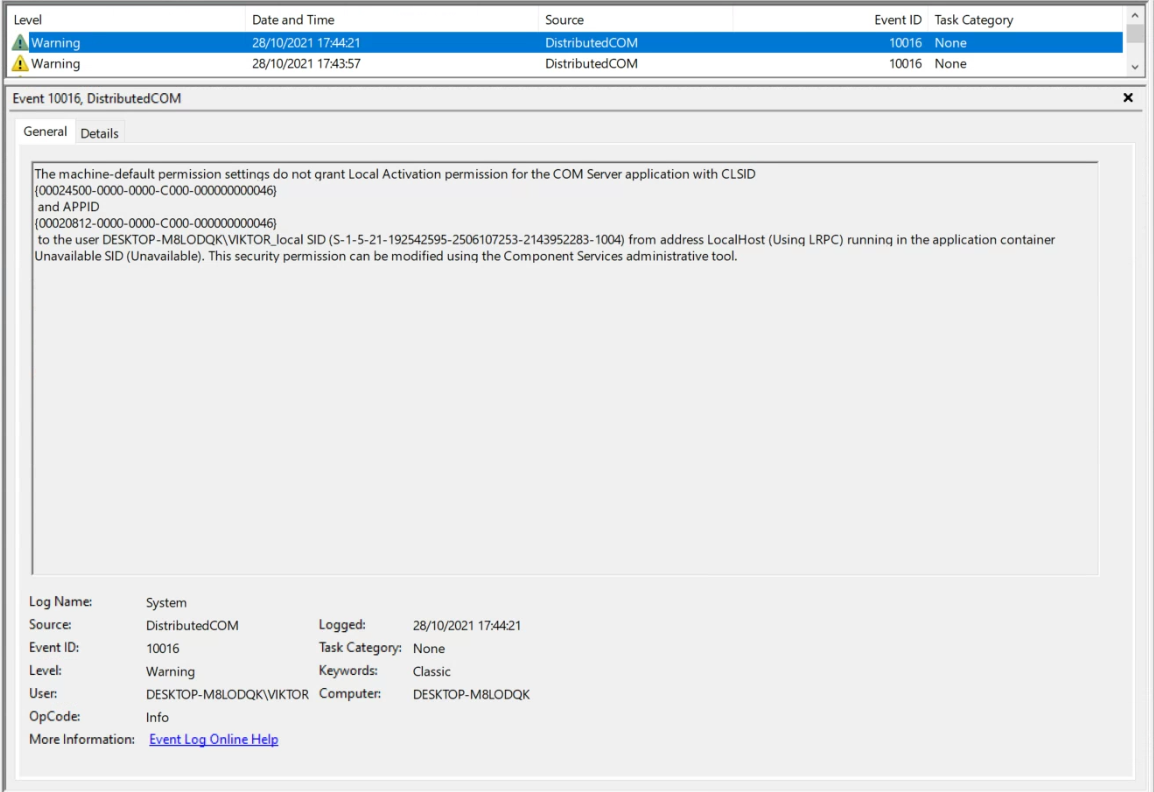
Task: Sort the list by Event ID header
Action: (x=899, y=20)
